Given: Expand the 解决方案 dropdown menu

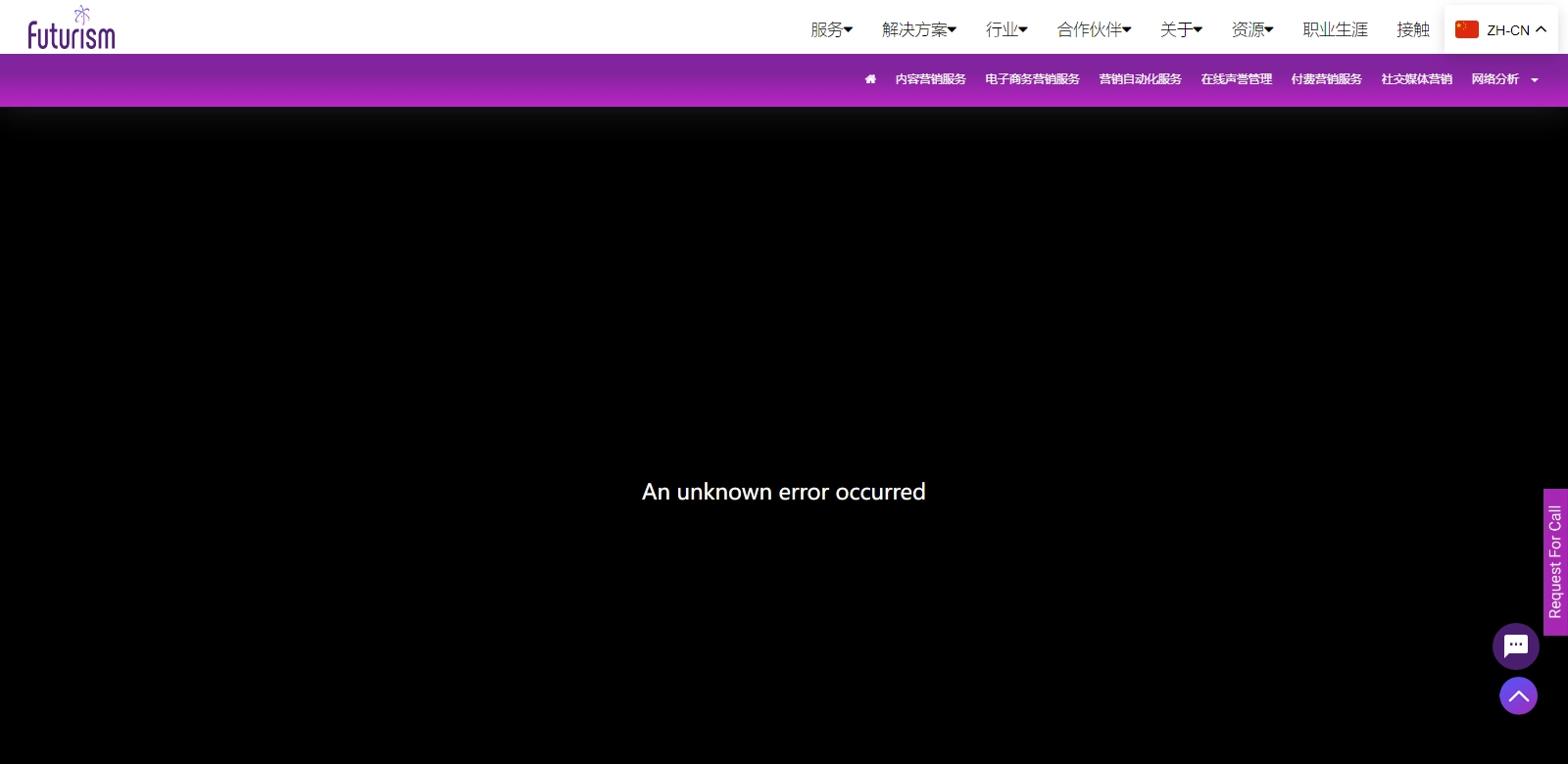Looking at the screenshot, I should 918,29.
